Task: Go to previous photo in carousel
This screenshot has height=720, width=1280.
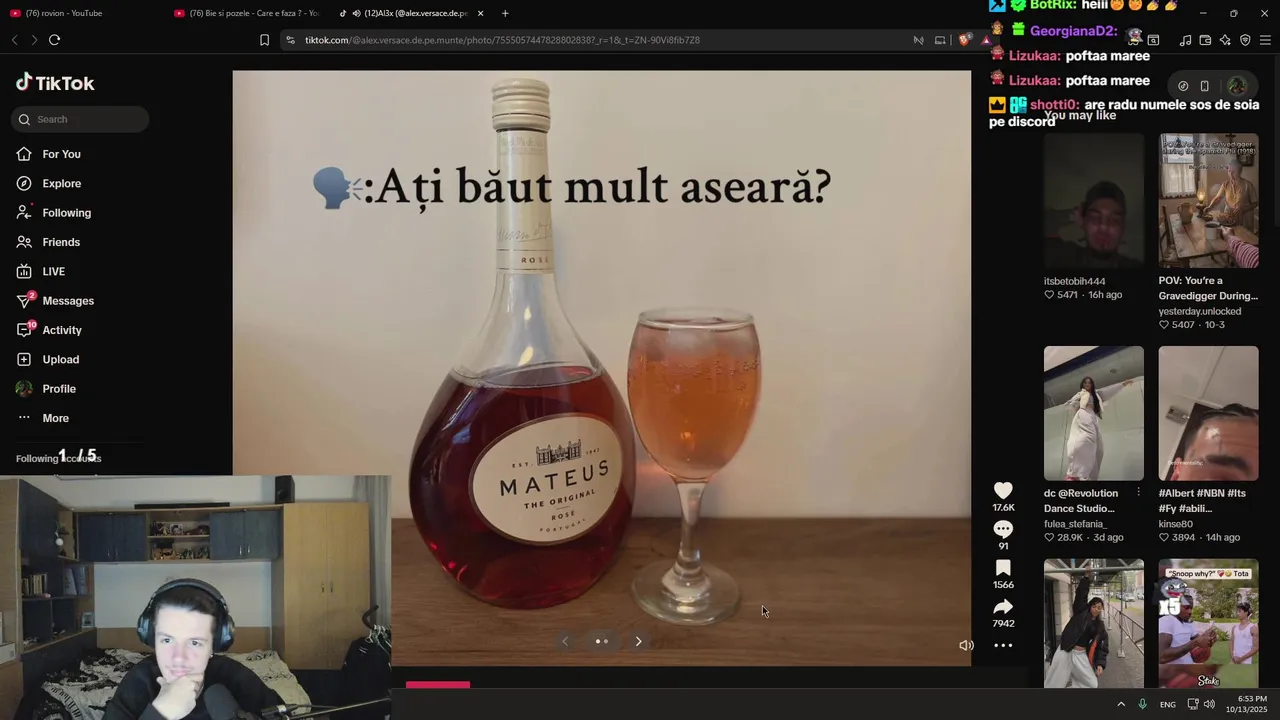Action: click(x=565, y=641)
